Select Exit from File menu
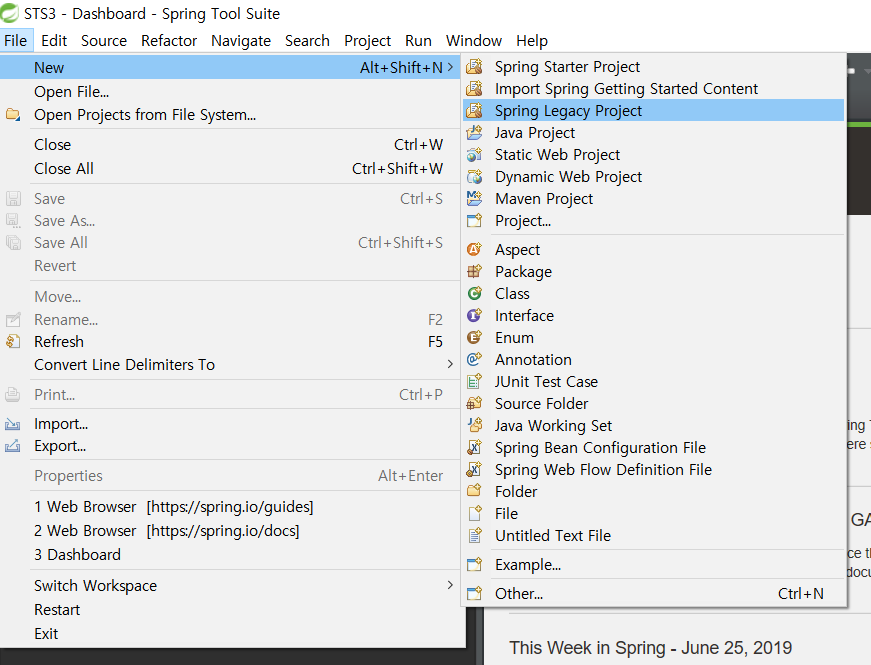 coord(232,633)
